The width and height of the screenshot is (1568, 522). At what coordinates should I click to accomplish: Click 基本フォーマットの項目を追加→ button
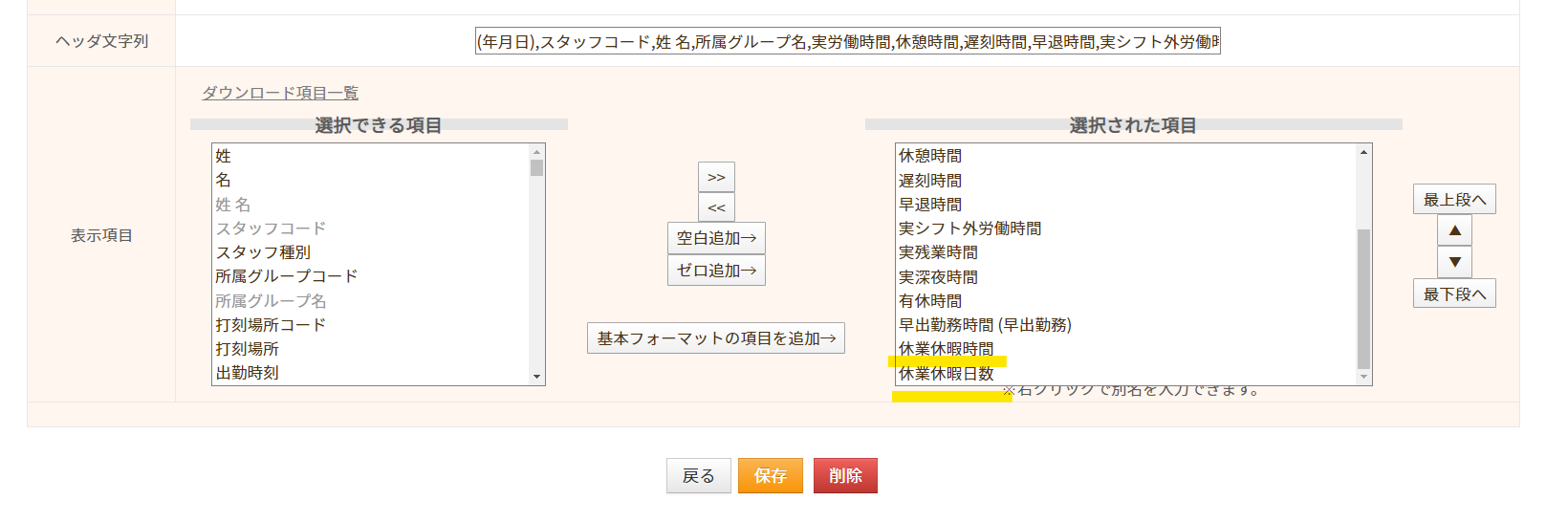[x=716, y=338]
